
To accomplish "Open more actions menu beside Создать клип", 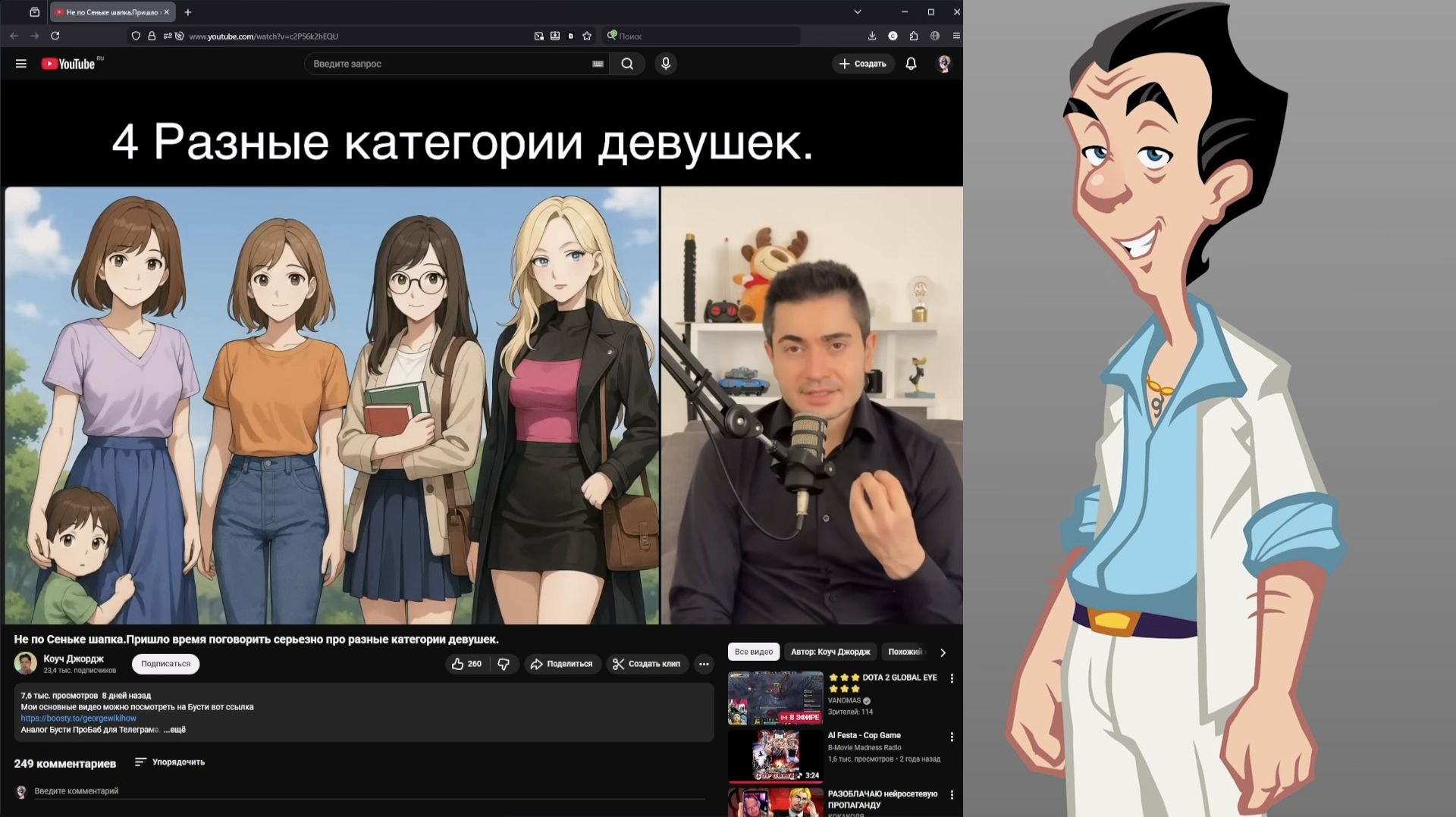I will (704, 664).
